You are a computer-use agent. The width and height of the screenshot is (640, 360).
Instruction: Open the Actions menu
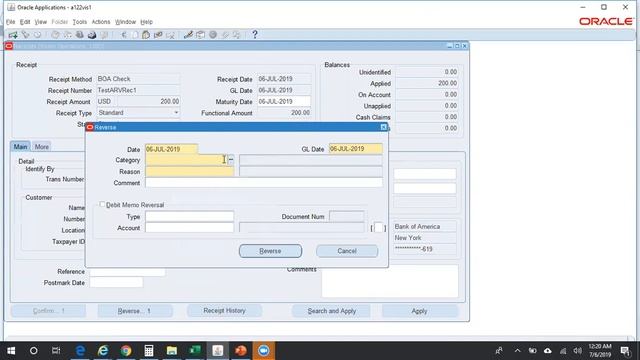pos(101,22)
